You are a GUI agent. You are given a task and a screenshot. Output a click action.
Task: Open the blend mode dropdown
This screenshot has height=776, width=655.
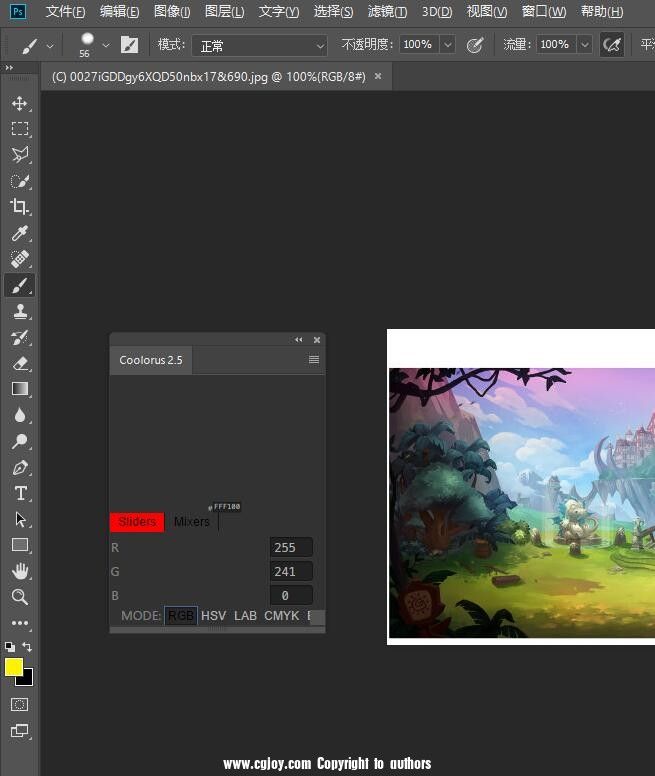259,46
